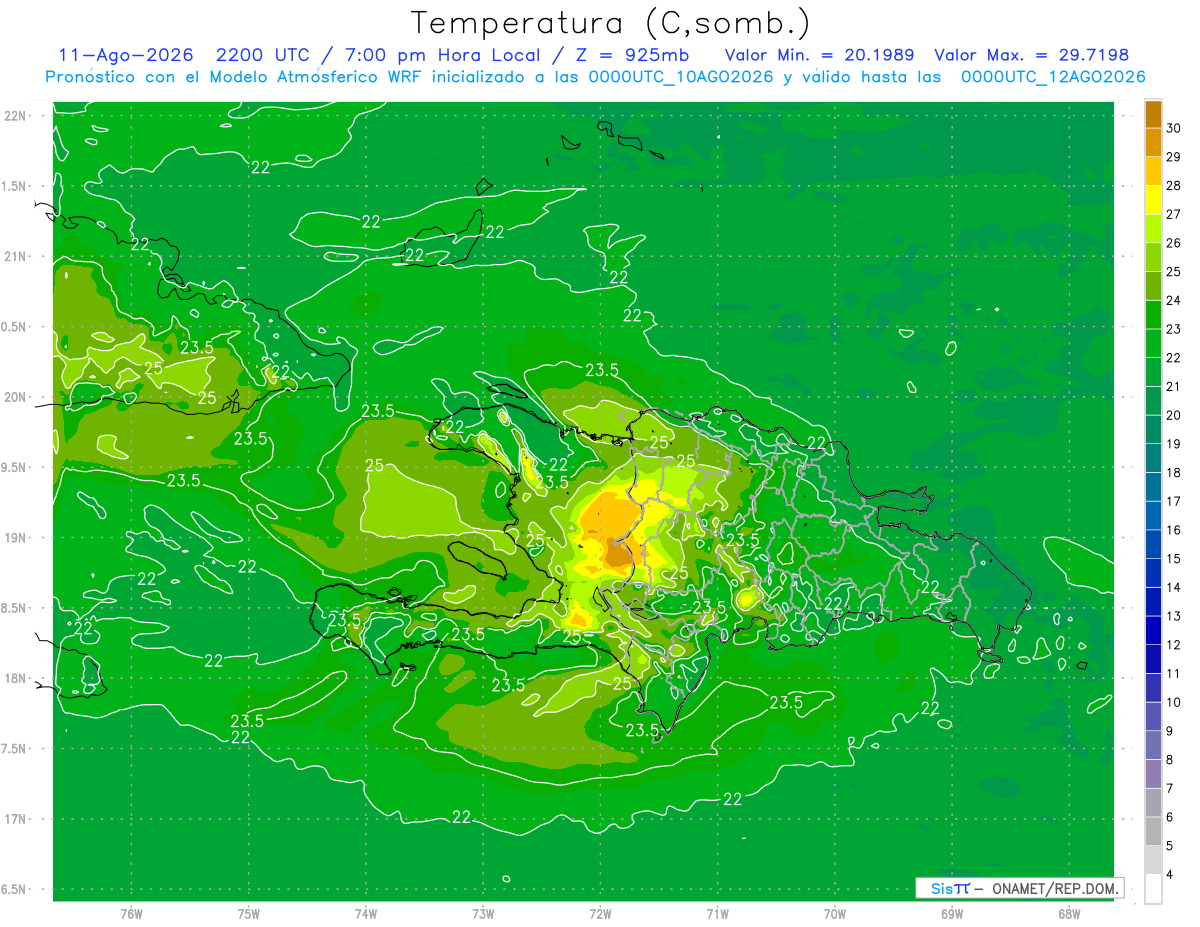Click the '69W' longitude axis label
The width and height of the screenshot is (1200, 927).
click(x=952, y=914)
